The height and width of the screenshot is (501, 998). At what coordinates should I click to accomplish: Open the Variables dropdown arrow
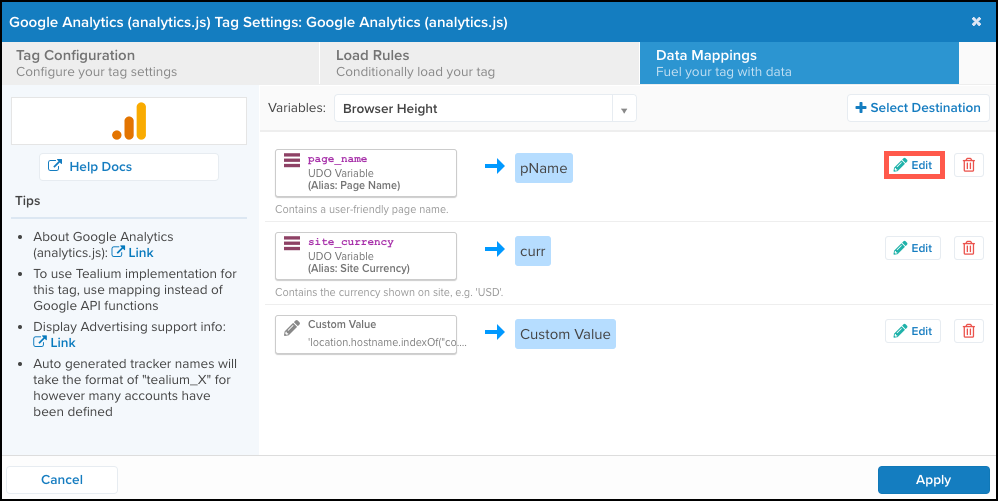[624, 109]
